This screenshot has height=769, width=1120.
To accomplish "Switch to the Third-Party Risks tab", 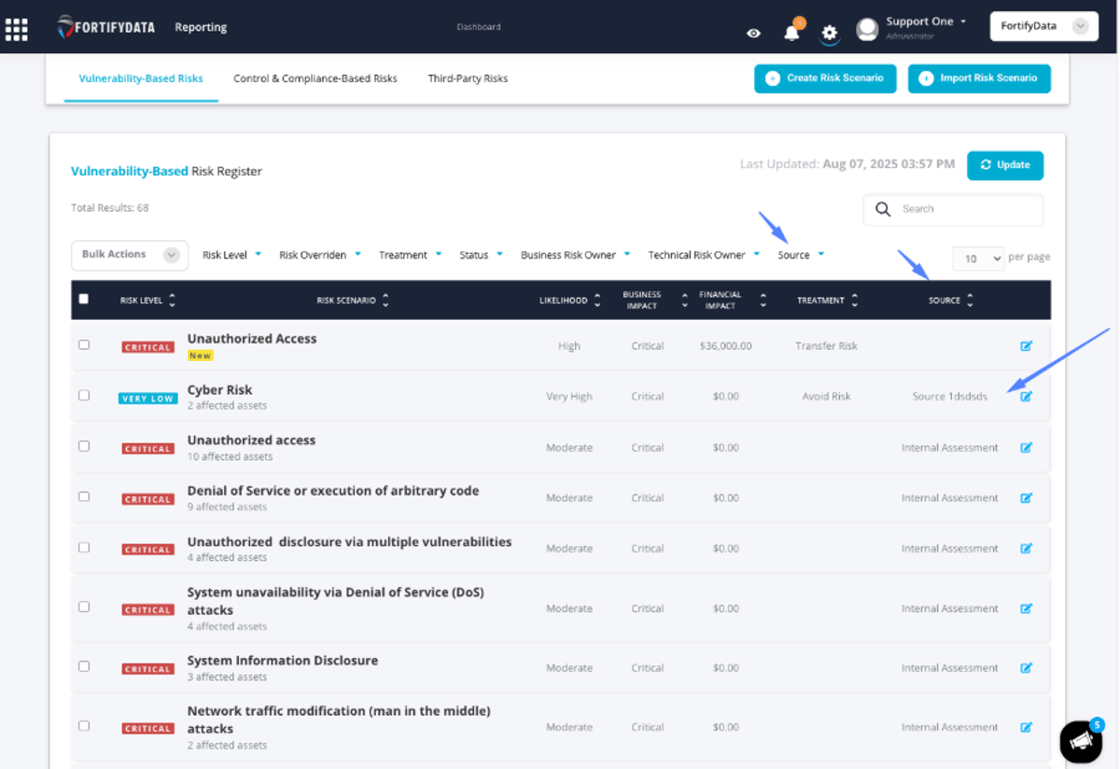I will 467,77.
